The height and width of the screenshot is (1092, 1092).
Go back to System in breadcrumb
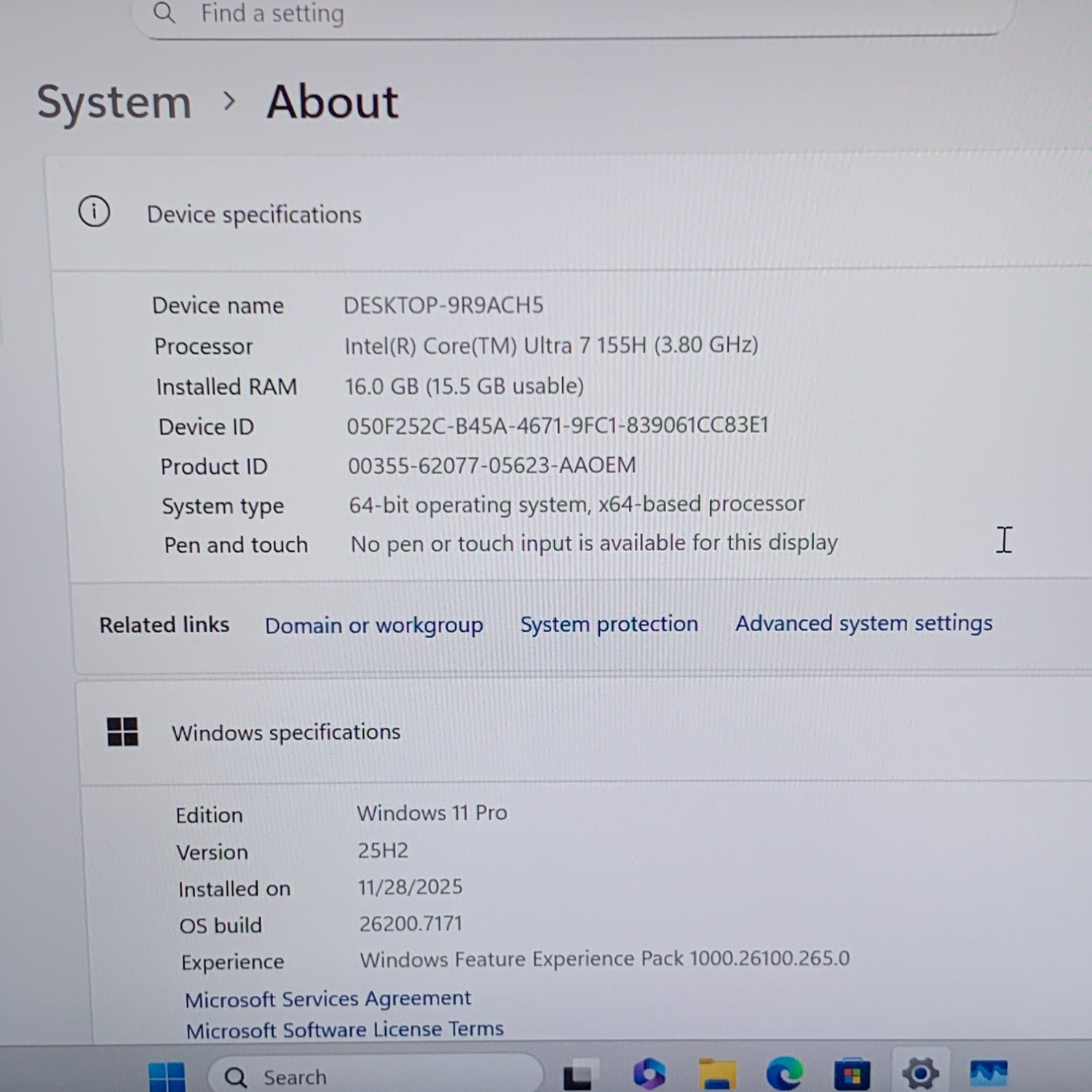coord(114,103)
